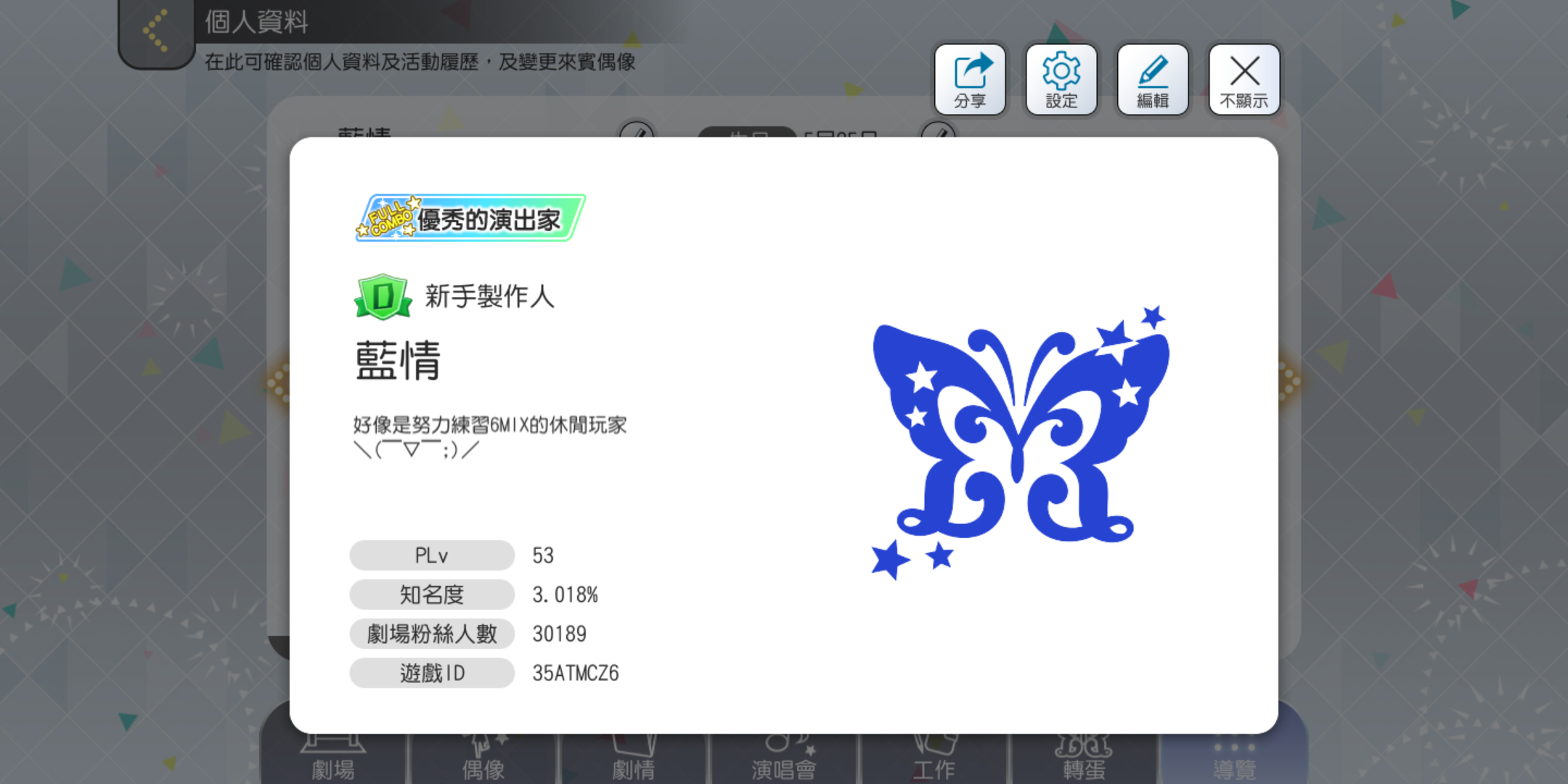
Task: Tap the 劇場粉絲人數 label pill
Action: [x=432, y=634]
